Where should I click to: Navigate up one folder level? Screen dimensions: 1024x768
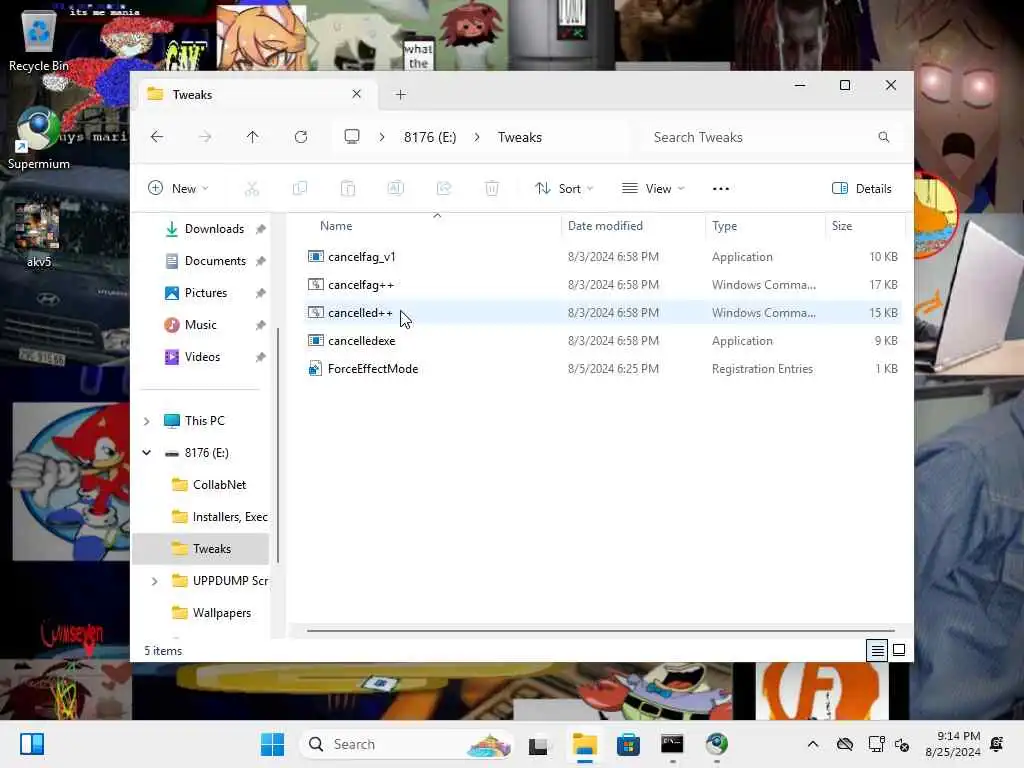252,137
